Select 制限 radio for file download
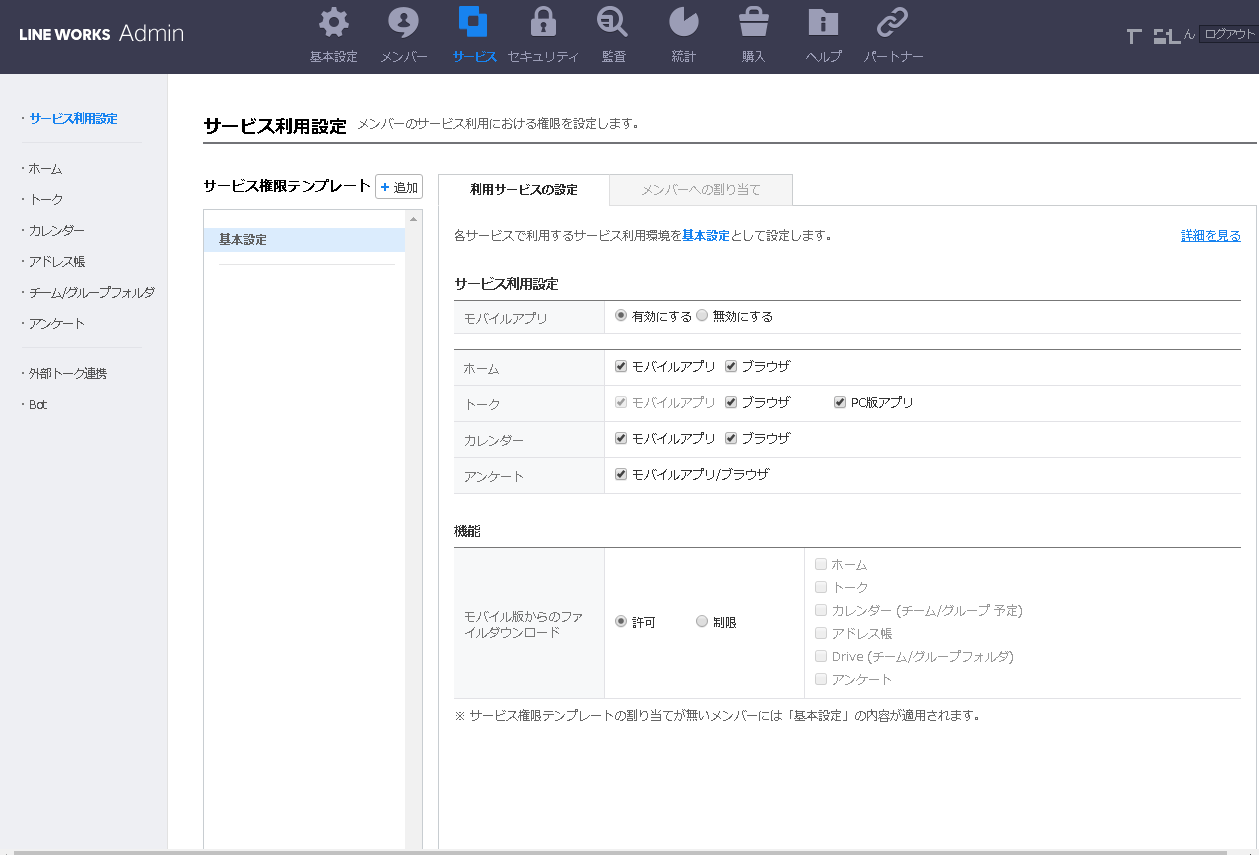This screenshot has width=1259, height=855. [702, 621]
